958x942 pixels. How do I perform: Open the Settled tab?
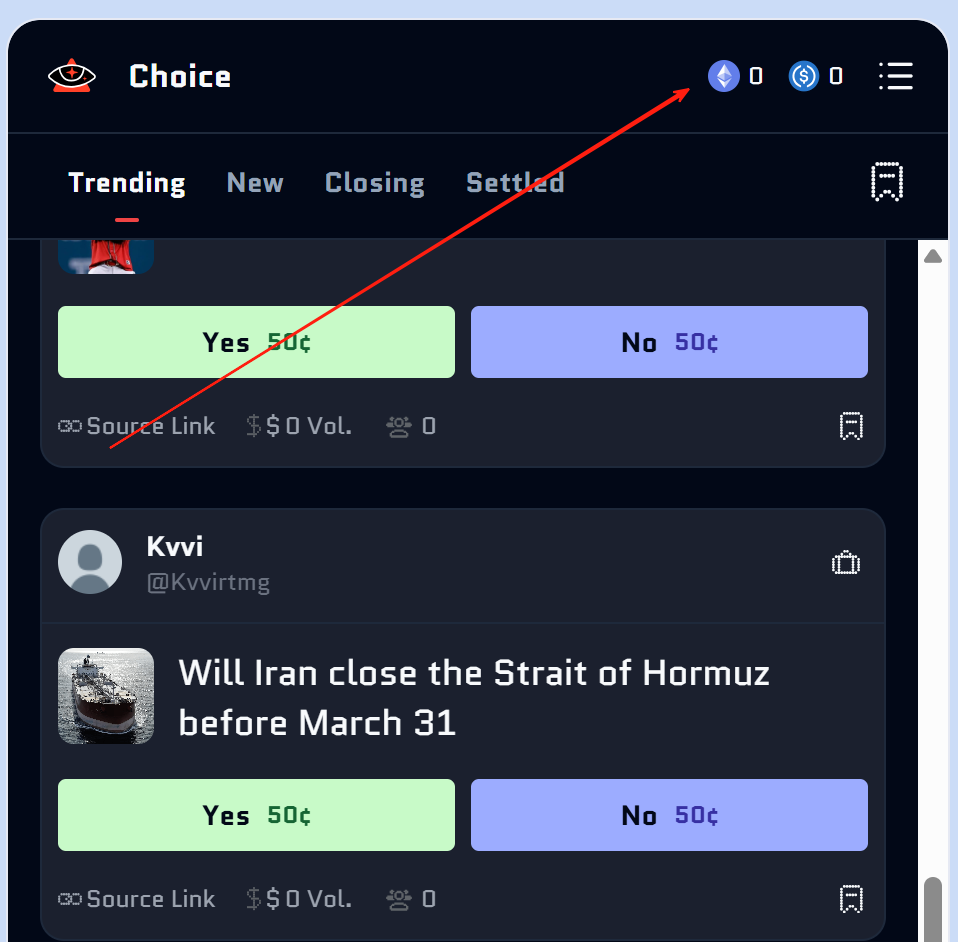click(515, 183)
